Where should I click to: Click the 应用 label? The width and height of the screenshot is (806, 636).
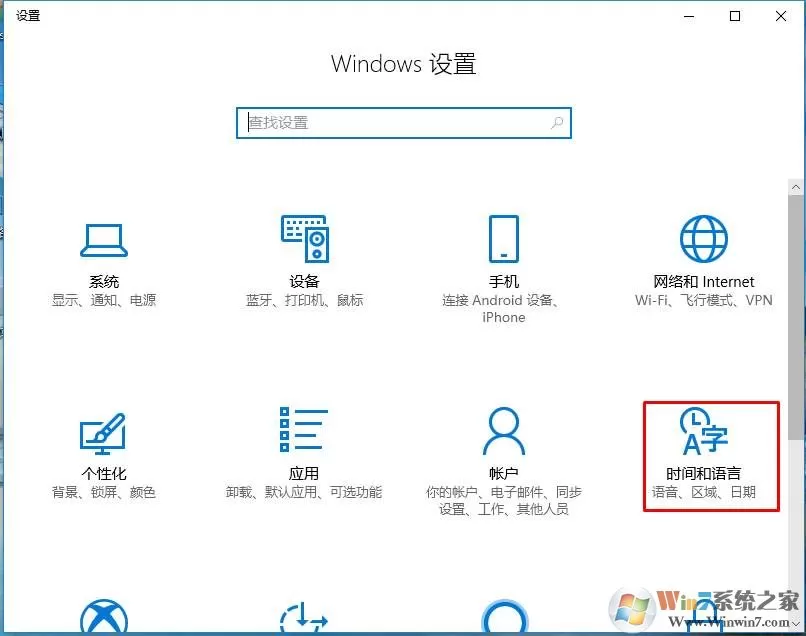(304, 473)
